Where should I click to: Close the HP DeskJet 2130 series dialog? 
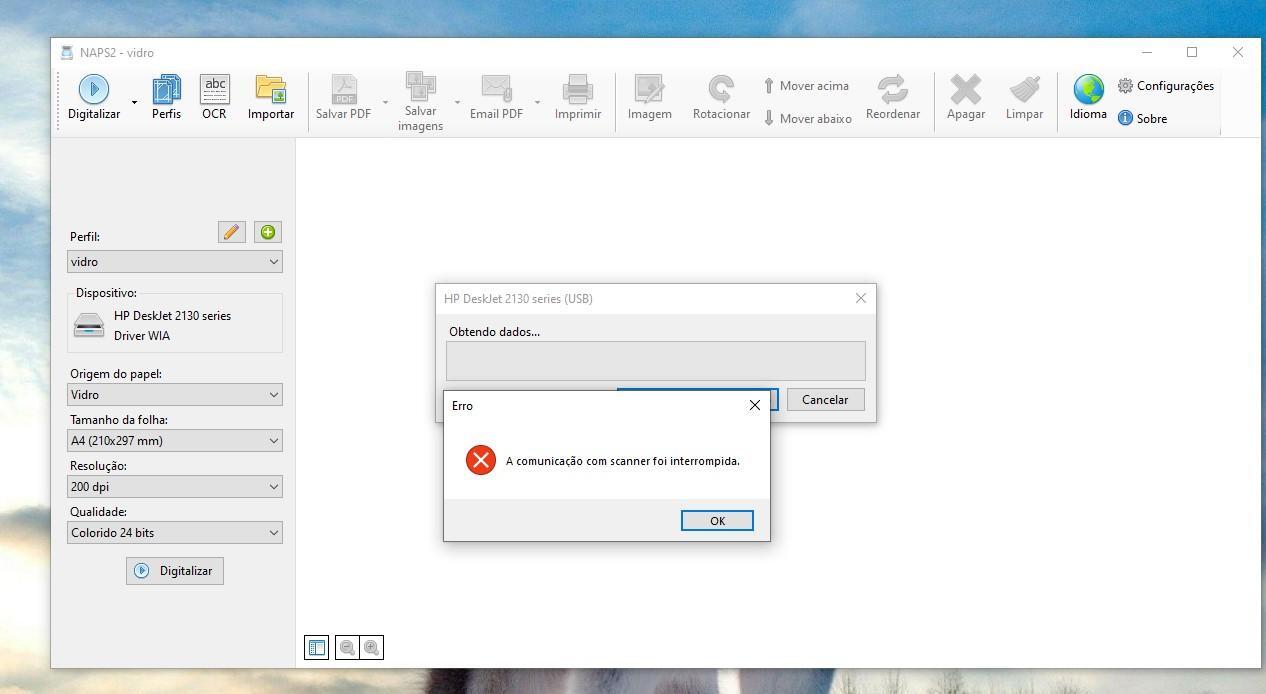(x=861, y=298)
